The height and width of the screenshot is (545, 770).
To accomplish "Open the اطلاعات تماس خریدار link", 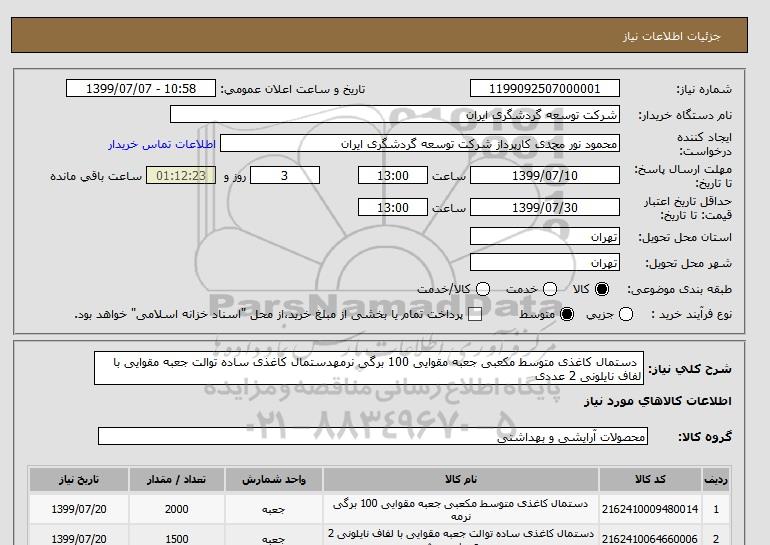I will tap(162, 144).
